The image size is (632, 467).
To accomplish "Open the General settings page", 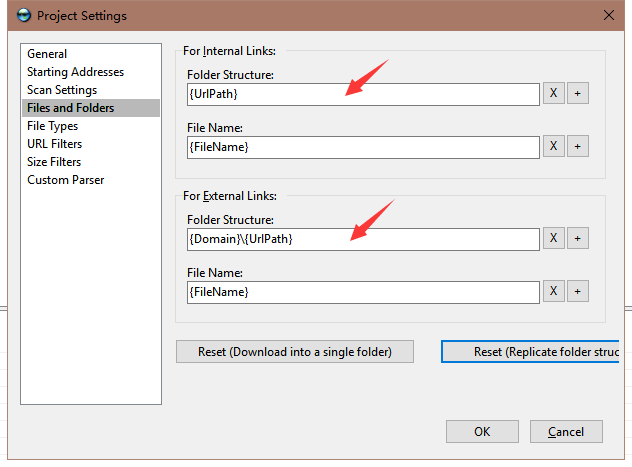I will pos(47,54).
